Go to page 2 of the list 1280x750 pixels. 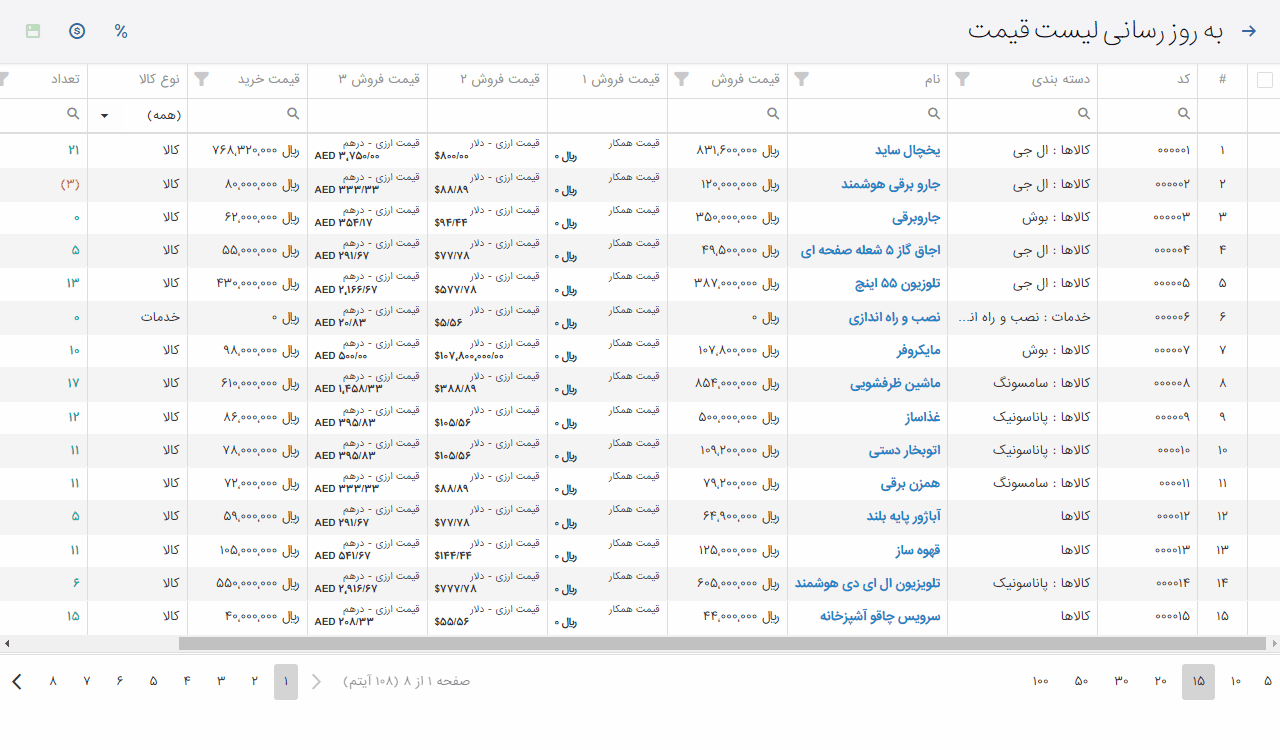[x=254, y=681]
